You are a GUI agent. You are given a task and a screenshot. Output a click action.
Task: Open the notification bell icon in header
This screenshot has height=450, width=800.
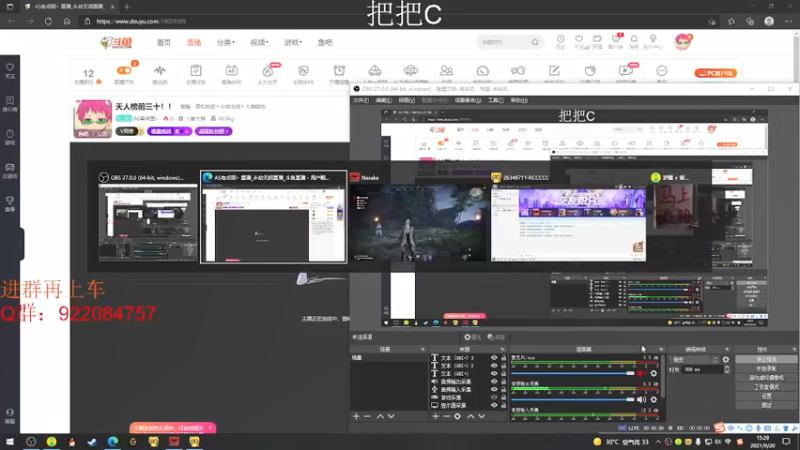[x=634, y=41]
